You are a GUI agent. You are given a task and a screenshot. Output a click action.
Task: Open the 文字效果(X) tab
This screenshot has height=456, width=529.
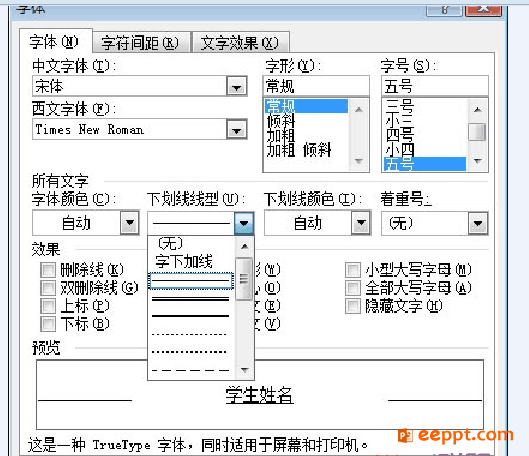coord(240,42)
